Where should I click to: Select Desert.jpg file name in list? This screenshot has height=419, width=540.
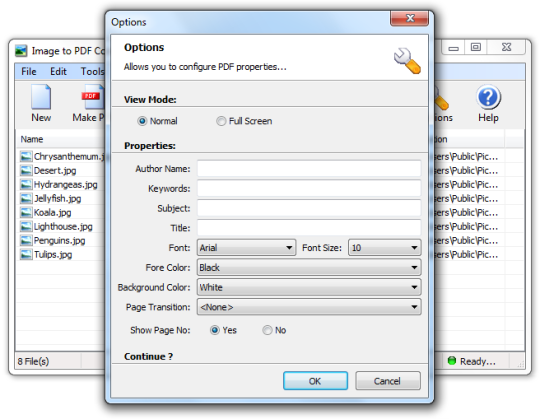coord(55,171)
